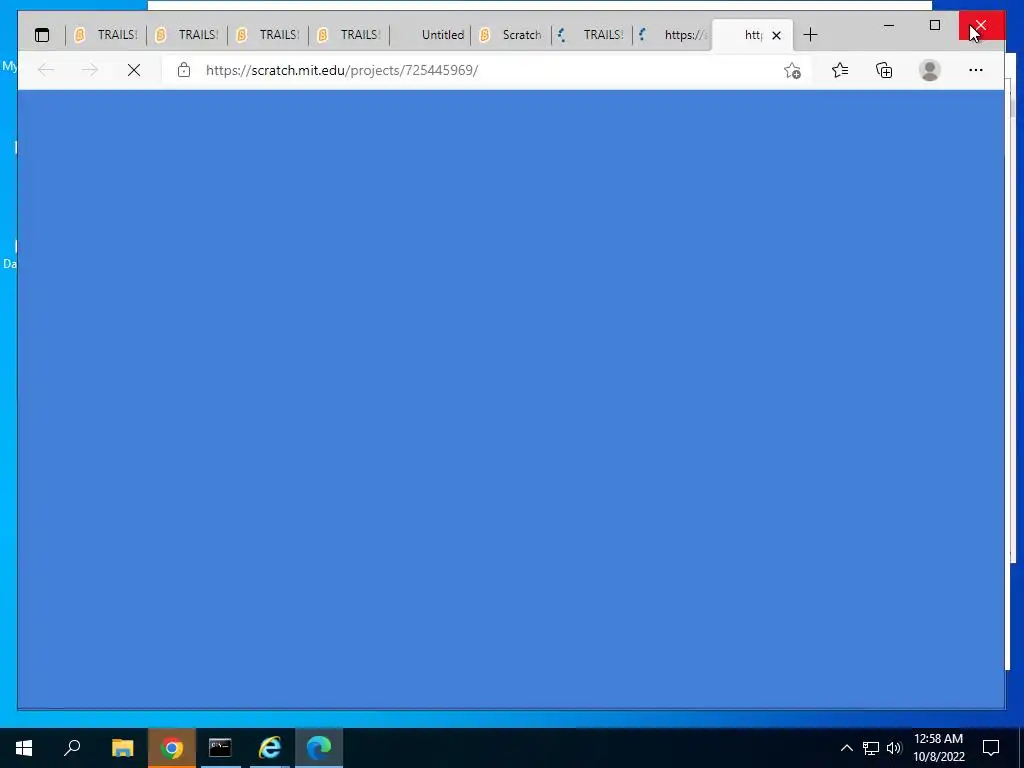Open taskbar search magnifier
Image resolution: width=1024 pixels, height=768 pixels.
pos(72,748)
